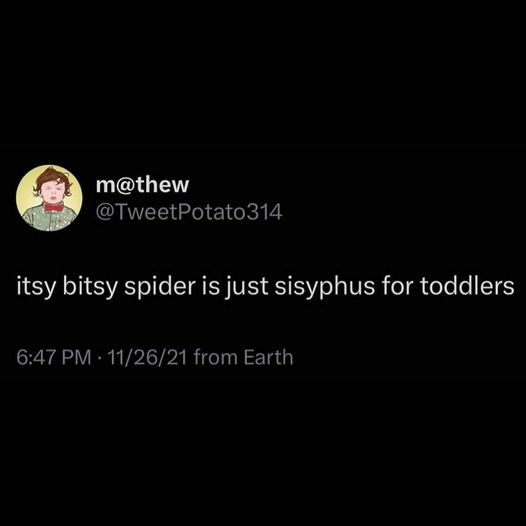Click the word from before Earth

[215, 357]
